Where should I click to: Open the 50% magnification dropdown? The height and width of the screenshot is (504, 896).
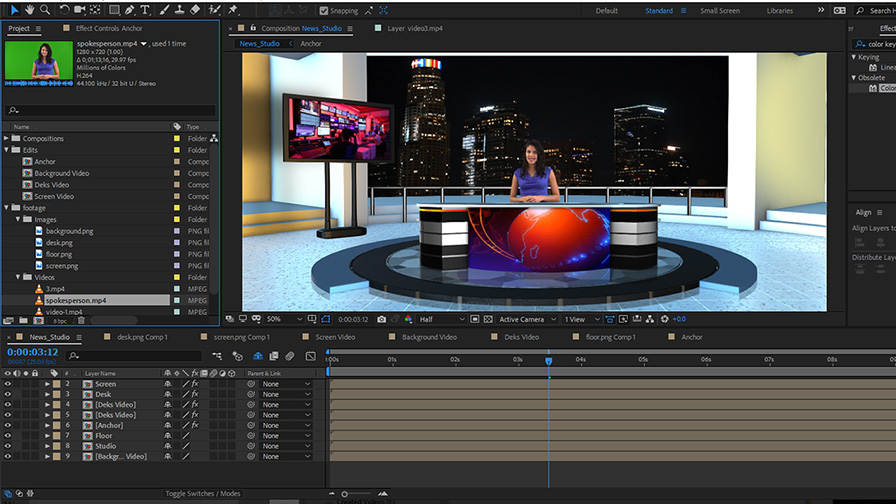[x=285, y=319]
